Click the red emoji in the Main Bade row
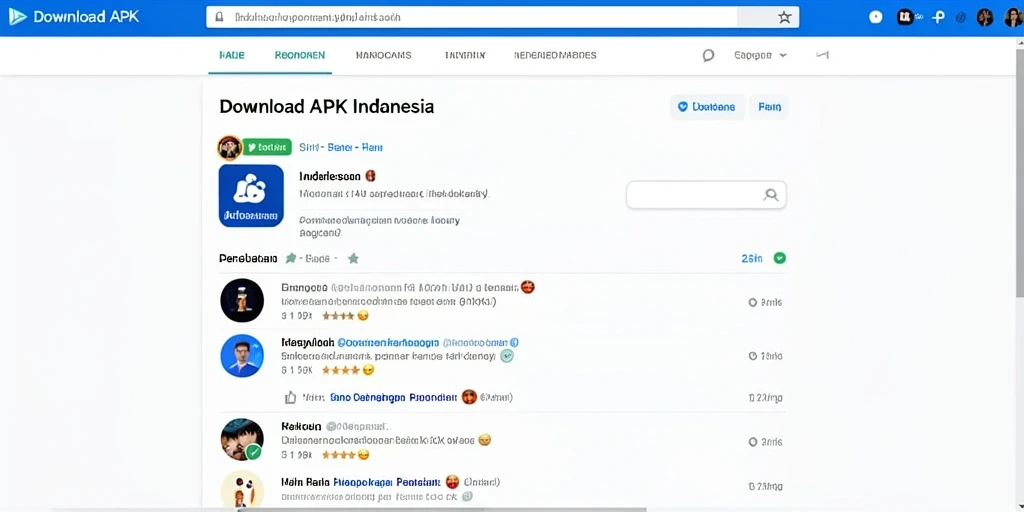 452,483
